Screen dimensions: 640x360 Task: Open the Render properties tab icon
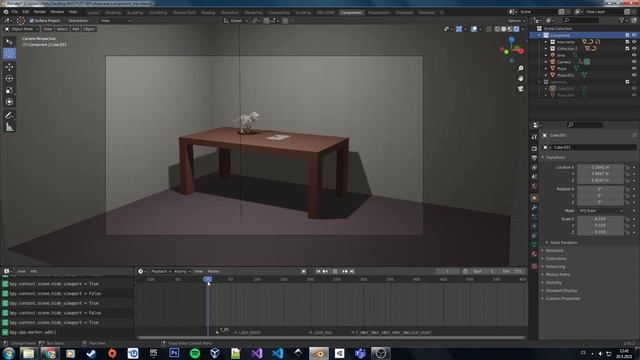pyautogui.click(x=534, y=149)
